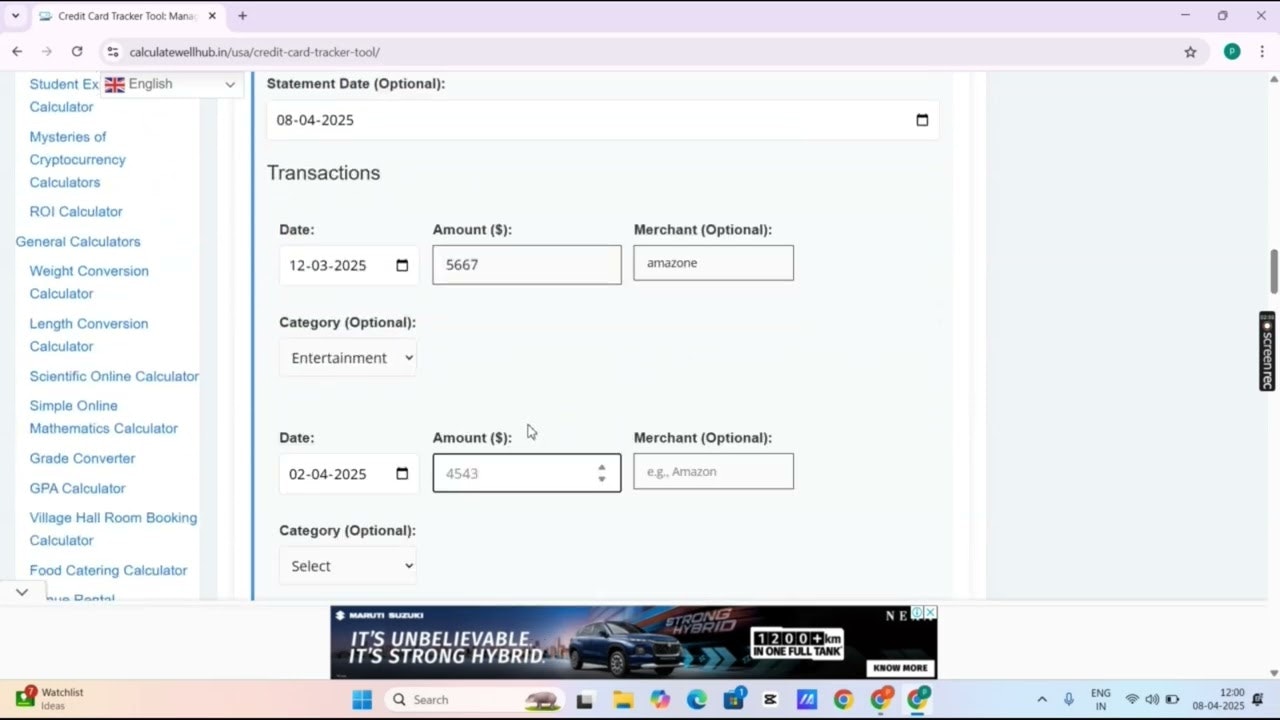
Task: Open the Wi-Fi network tray icon
Action: click(x=1132, y=700)
